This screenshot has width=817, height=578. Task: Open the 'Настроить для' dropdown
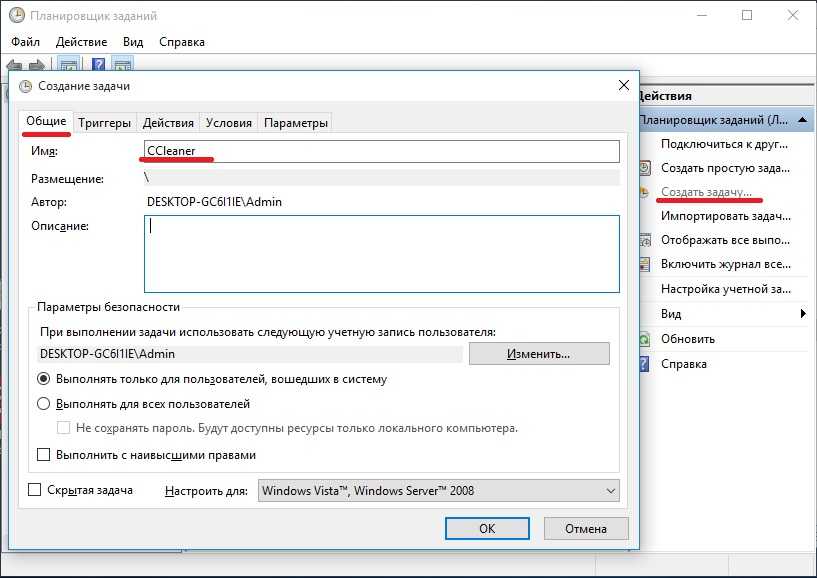[x=438, y=491]
